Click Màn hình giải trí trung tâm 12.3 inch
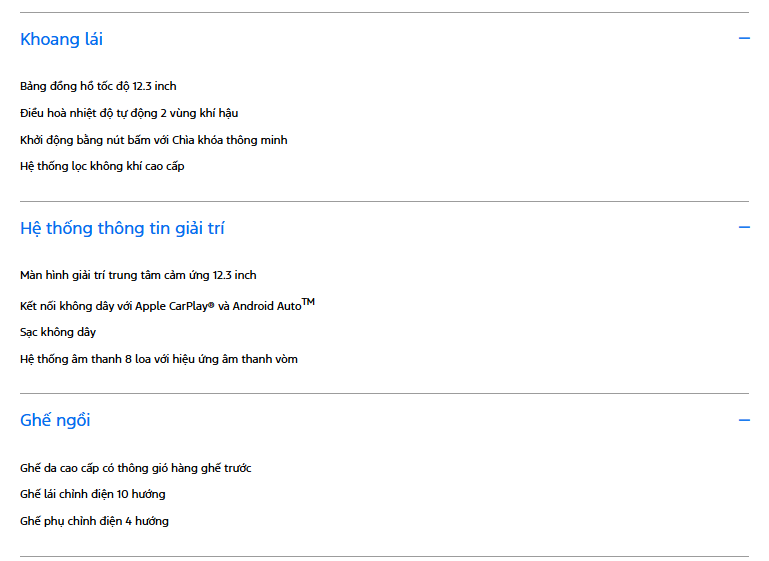The image size is (769, 561). pos(138,275)
